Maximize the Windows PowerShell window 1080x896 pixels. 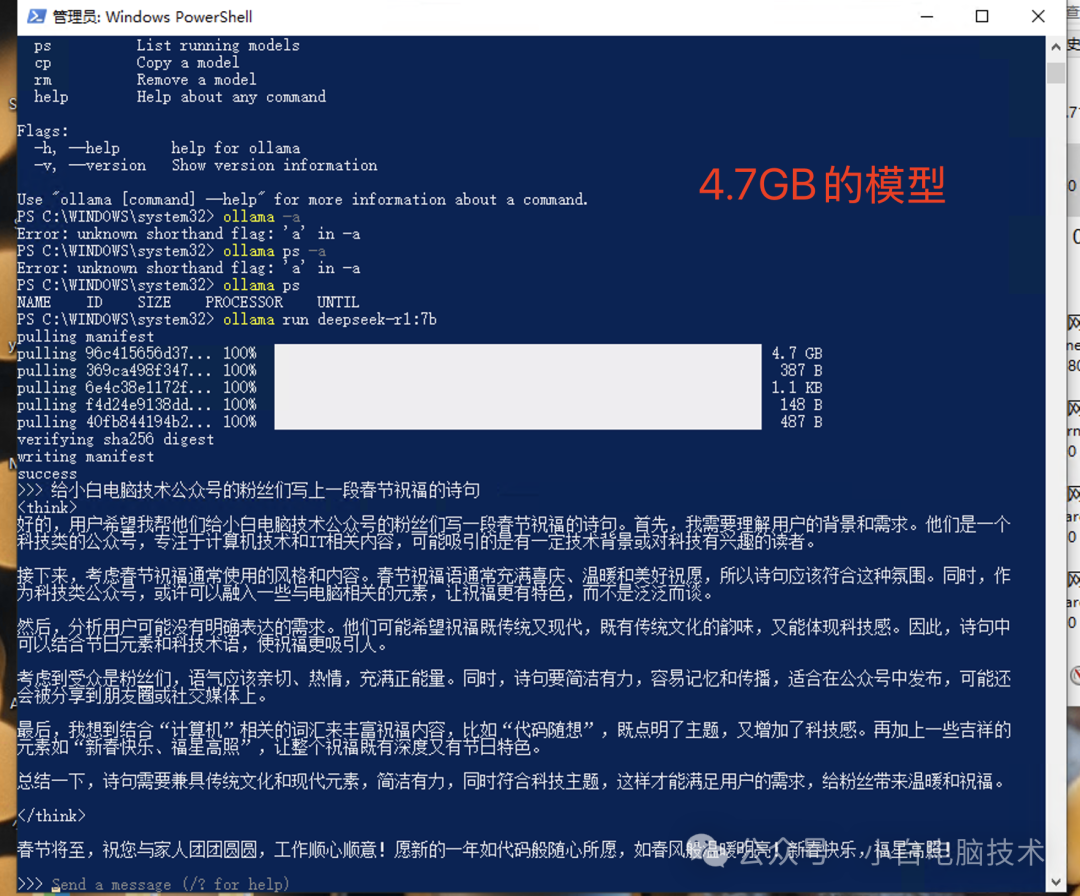tap(982, 16)
